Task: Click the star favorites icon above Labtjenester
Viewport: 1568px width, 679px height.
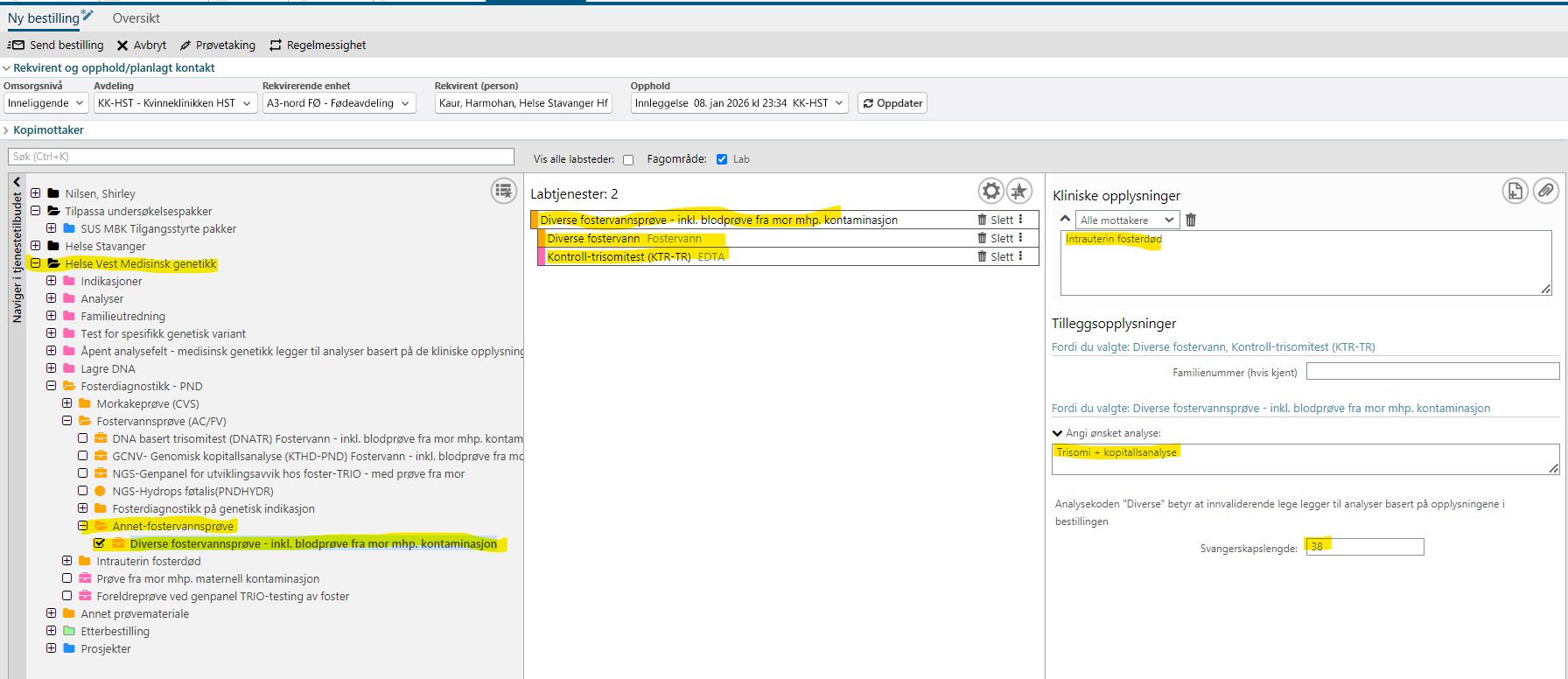Action: pyautogui.click(x=1018, y=191)
